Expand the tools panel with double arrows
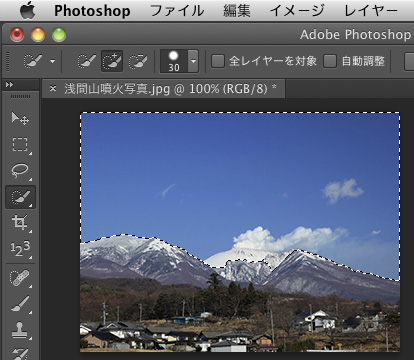Viewport: 414px width, 360px height. point(10,85)
